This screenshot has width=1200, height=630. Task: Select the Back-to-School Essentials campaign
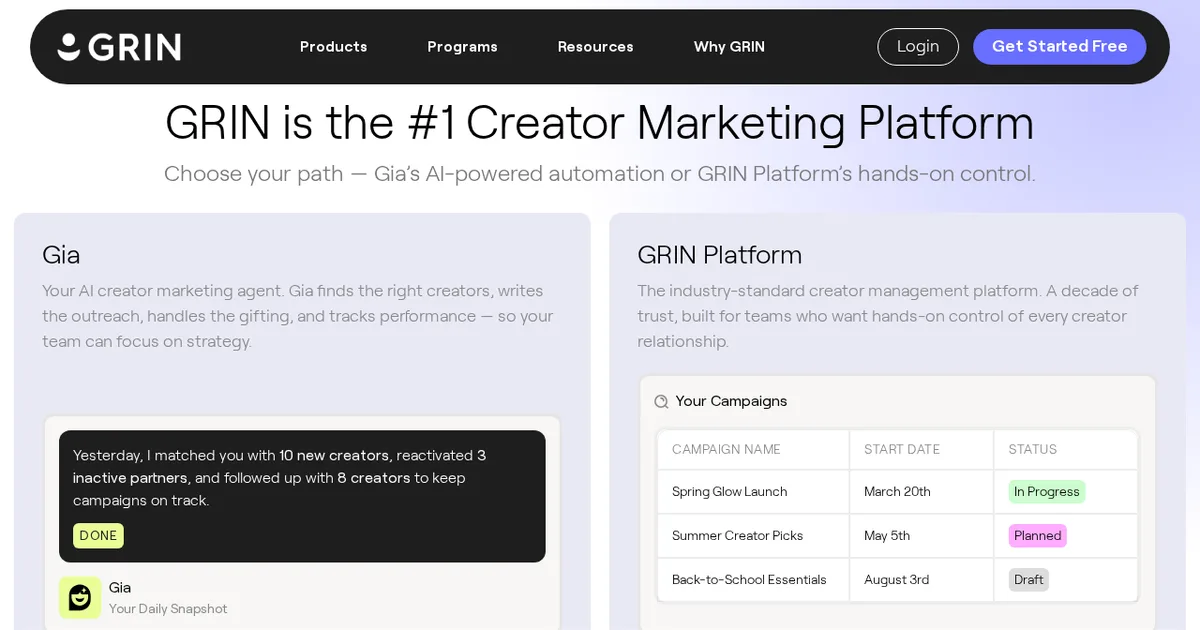(x=749, y=580)
